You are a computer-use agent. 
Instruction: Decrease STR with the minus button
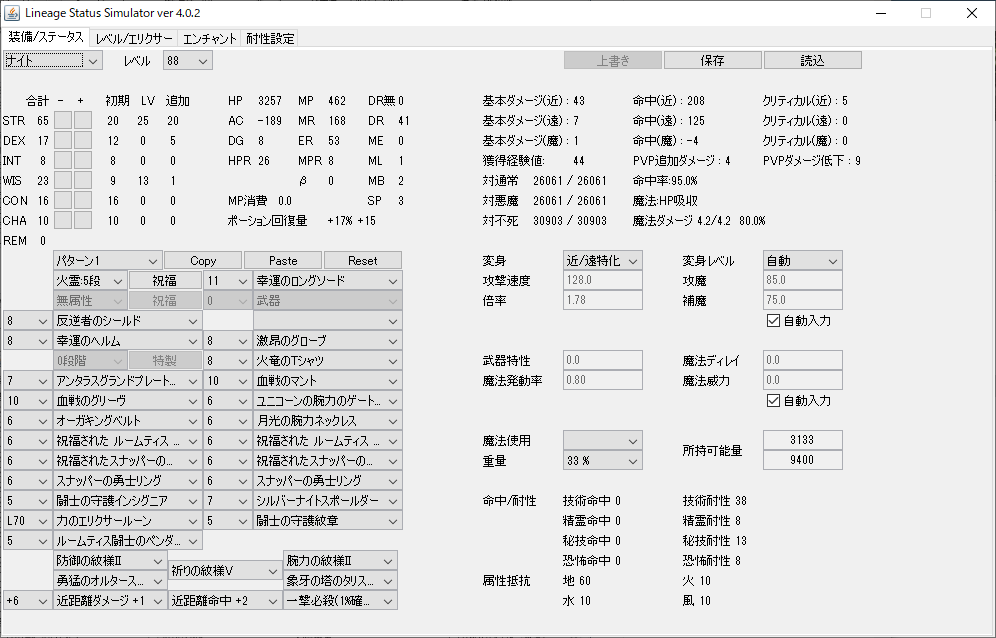click(x=62, y=121)
